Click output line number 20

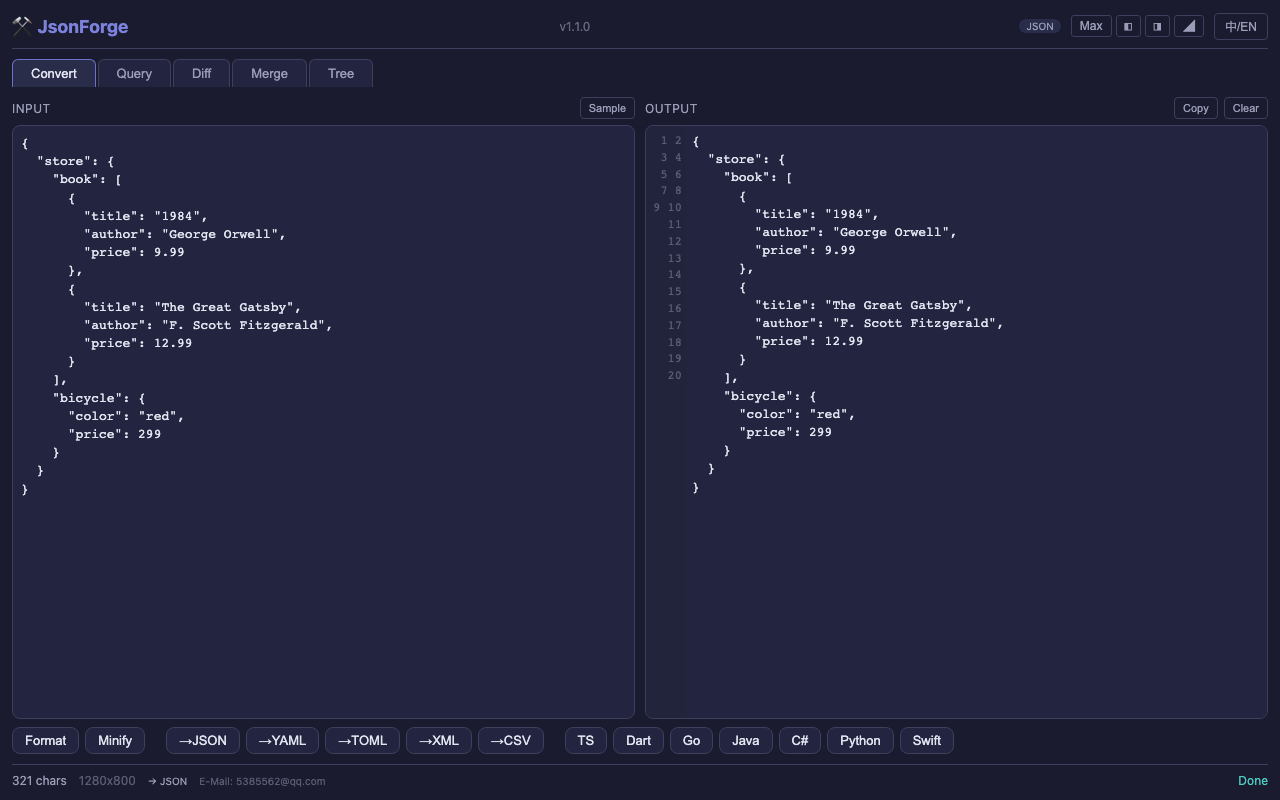(x=675, y=376)
